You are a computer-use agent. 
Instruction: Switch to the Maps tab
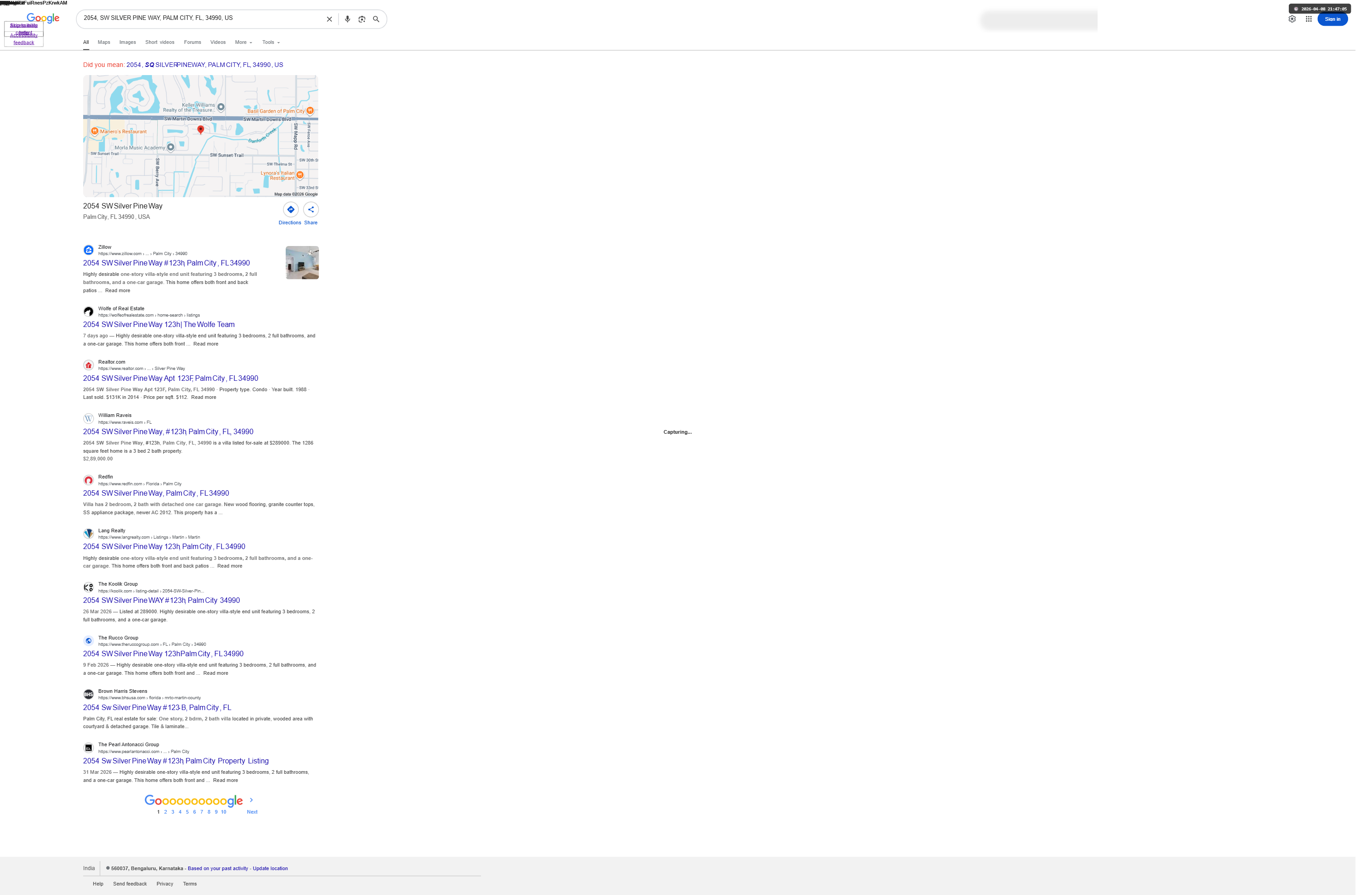click(x=104, y=42)
